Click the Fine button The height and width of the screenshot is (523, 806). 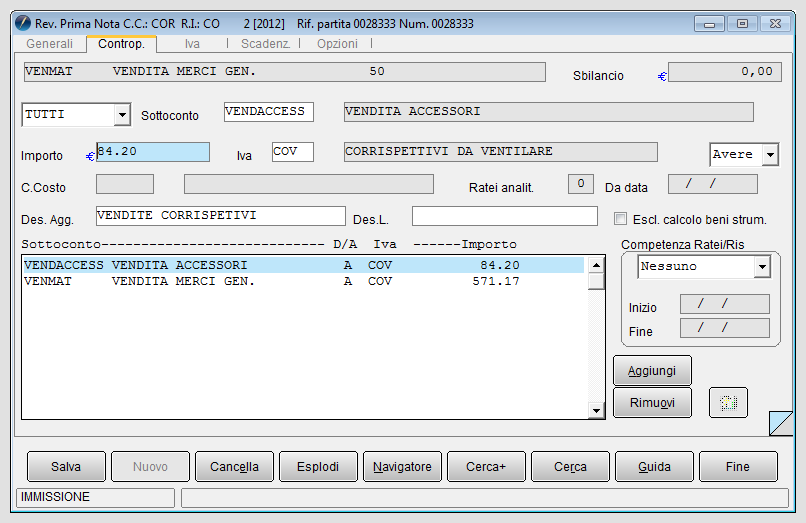738,466
